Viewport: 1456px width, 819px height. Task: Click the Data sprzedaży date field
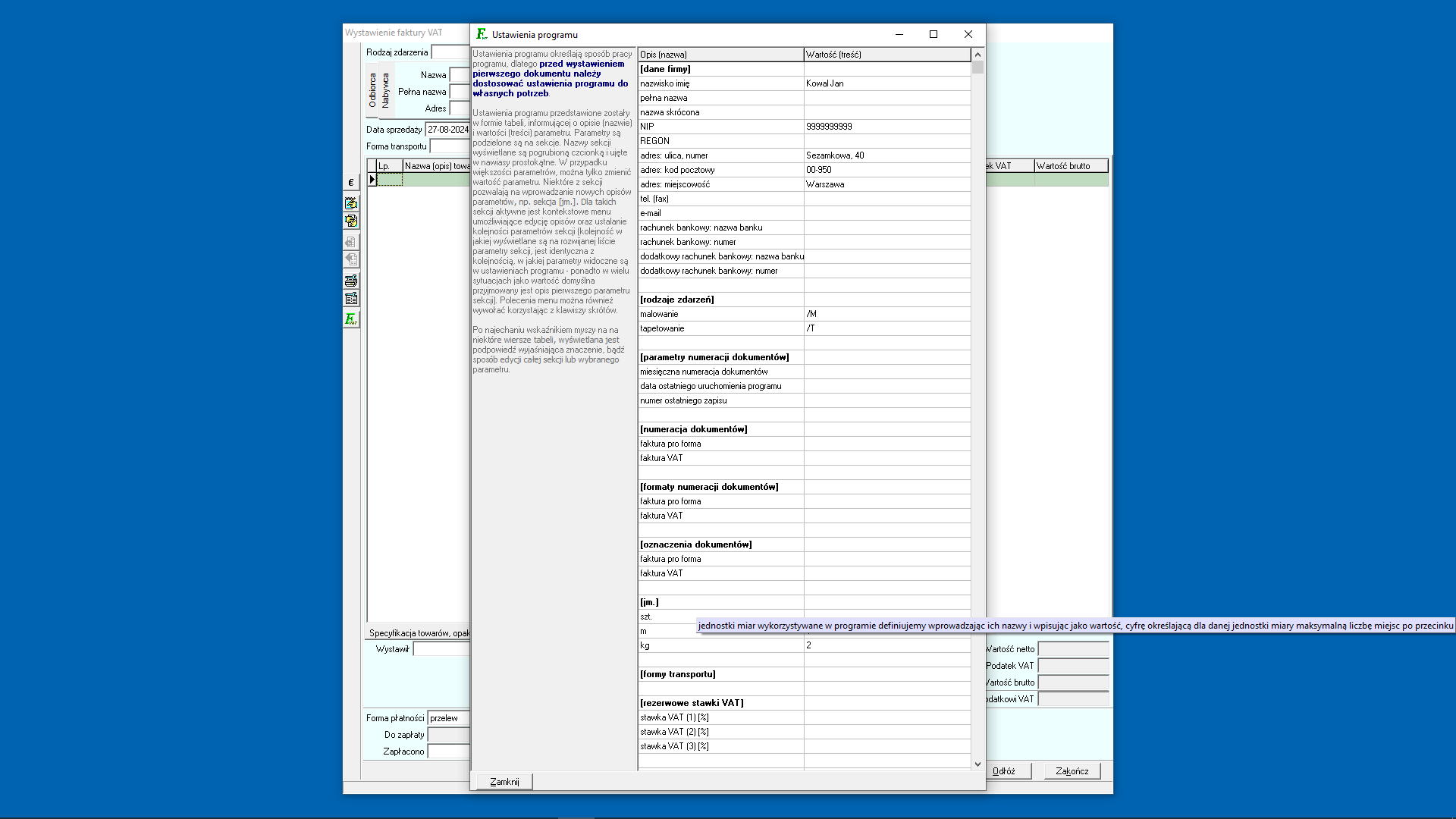click(447, 130)
